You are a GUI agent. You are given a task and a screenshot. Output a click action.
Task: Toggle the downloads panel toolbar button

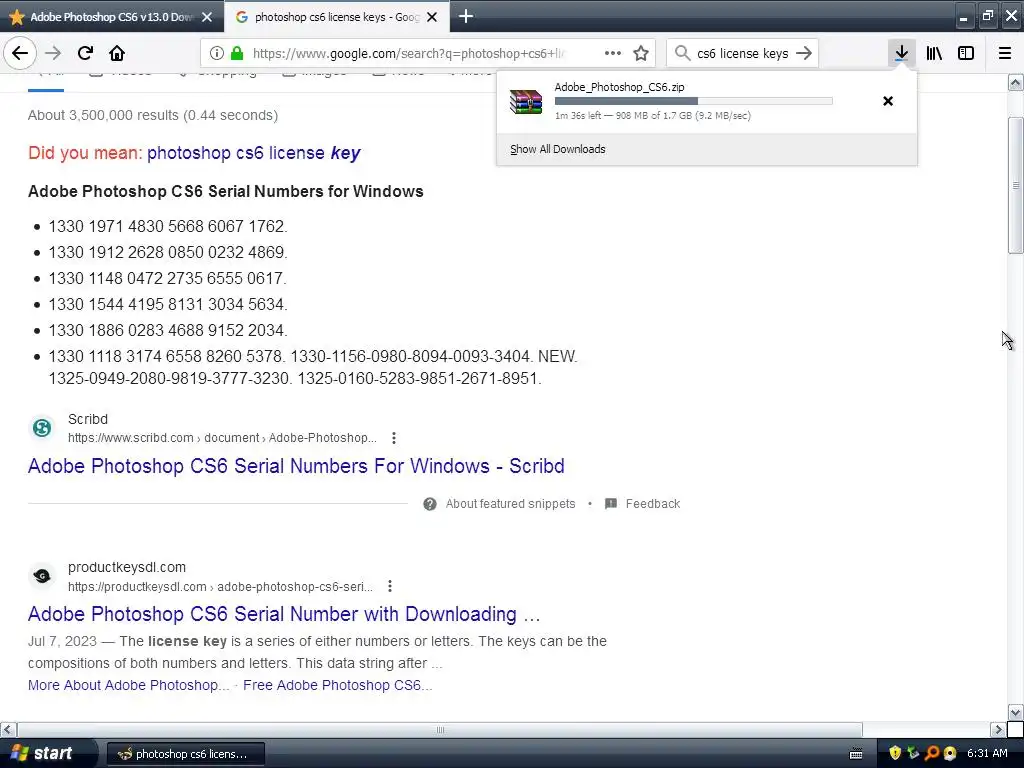901,53
